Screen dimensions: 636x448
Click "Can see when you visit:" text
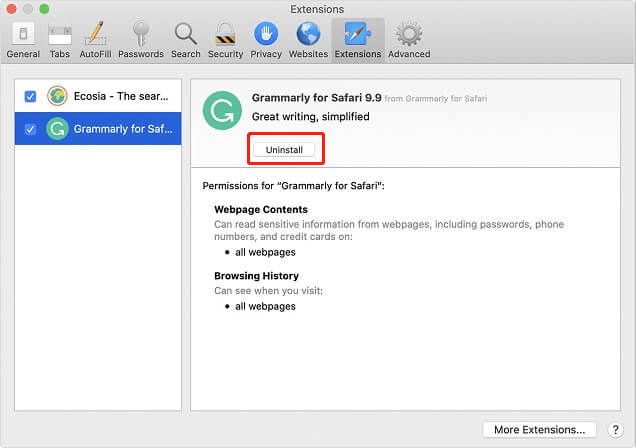(269, 291)
